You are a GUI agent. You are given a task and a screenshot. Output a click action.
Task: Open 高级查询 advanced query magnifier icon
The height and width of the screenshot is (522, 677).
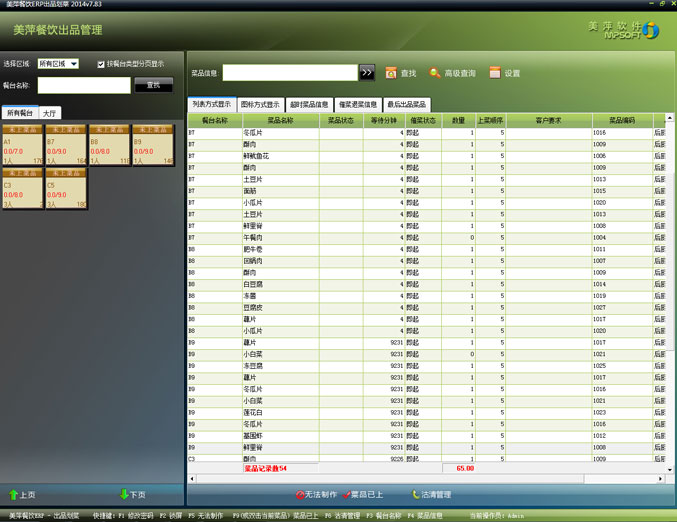(435, 73)
